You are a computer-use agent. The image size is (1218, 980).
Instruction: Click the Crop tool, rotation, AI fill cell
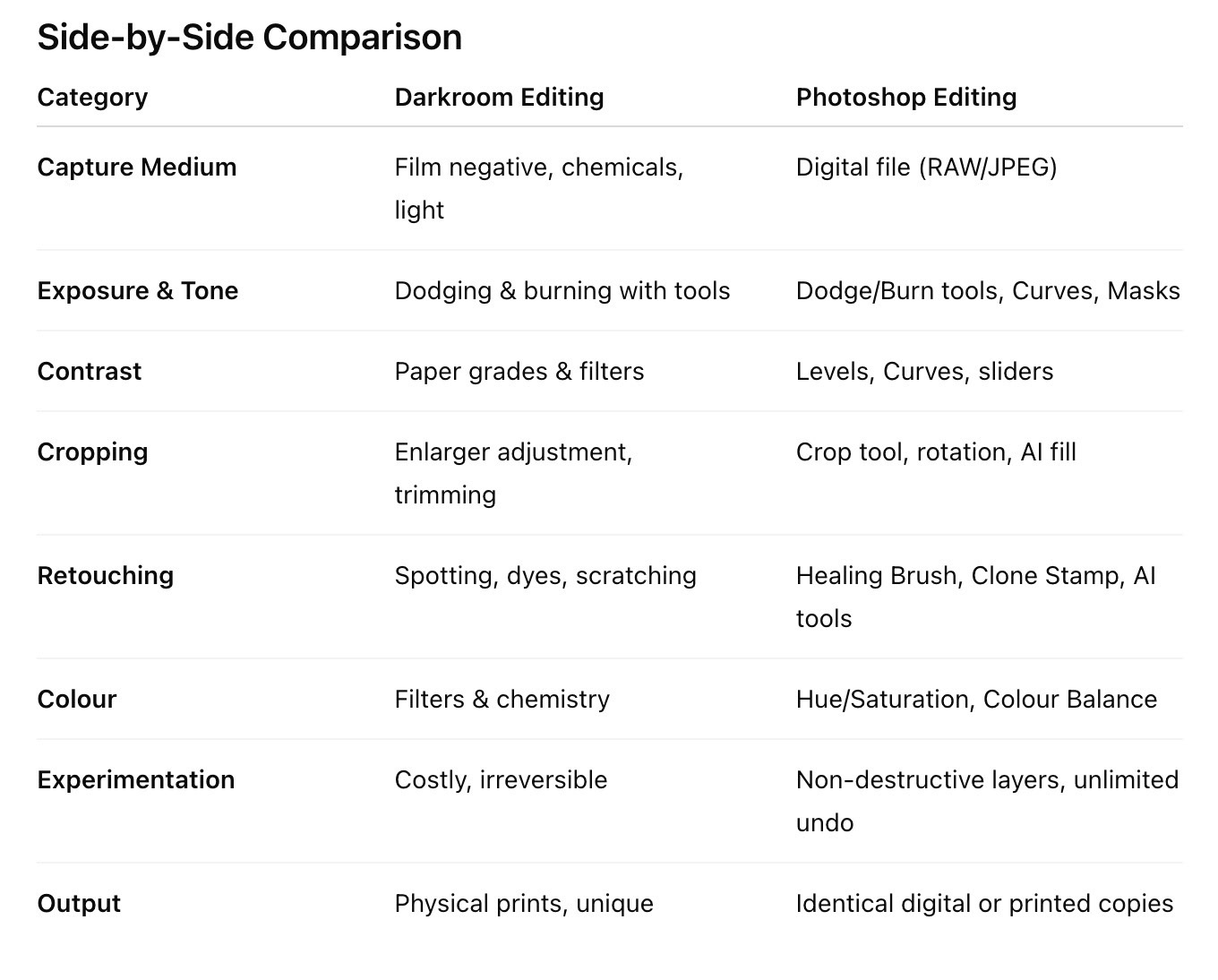coord(936,452)
